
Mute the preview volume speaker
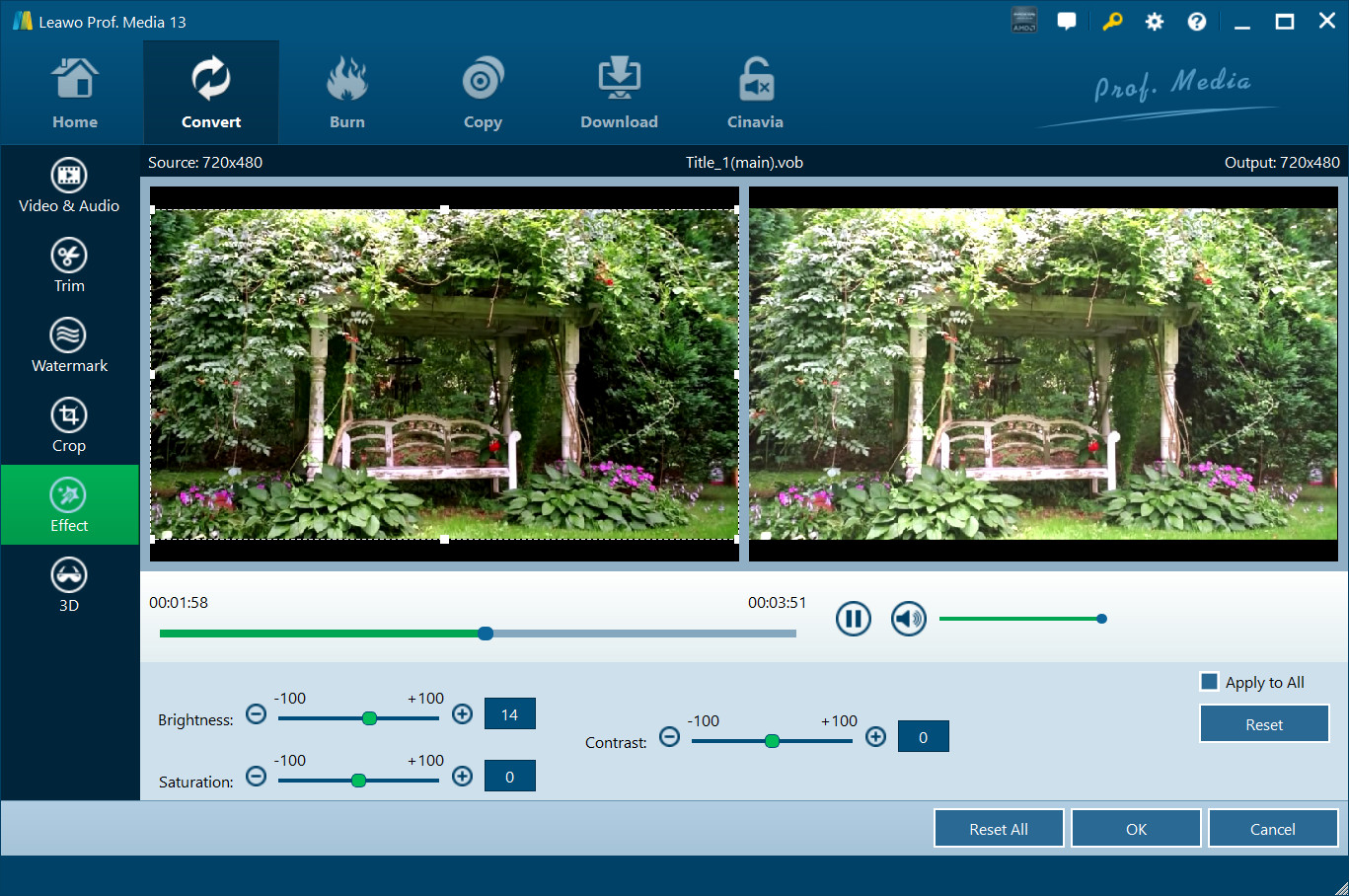coord(908,619)
